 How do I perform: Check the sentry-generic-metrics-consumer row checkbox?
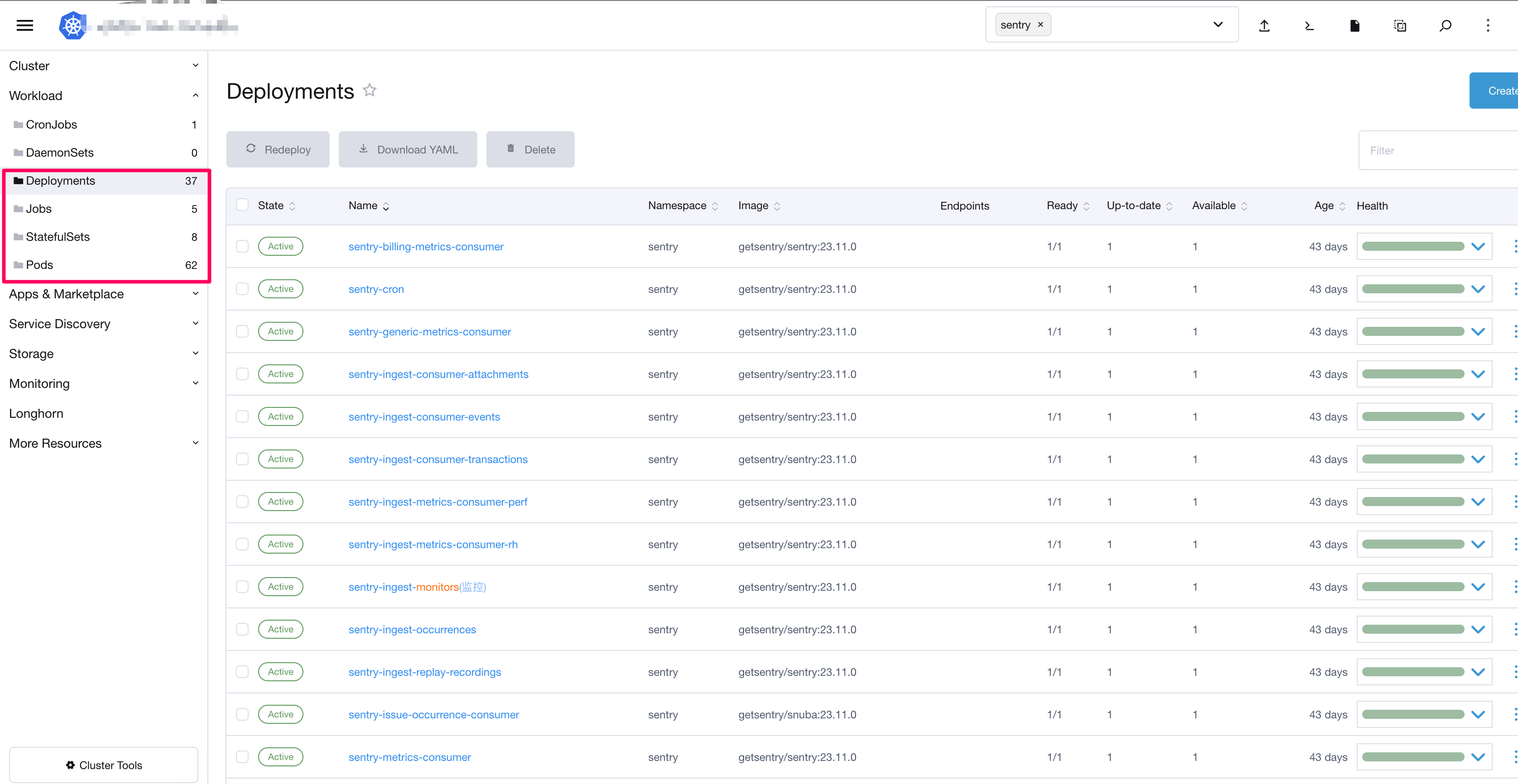(242, 331)
